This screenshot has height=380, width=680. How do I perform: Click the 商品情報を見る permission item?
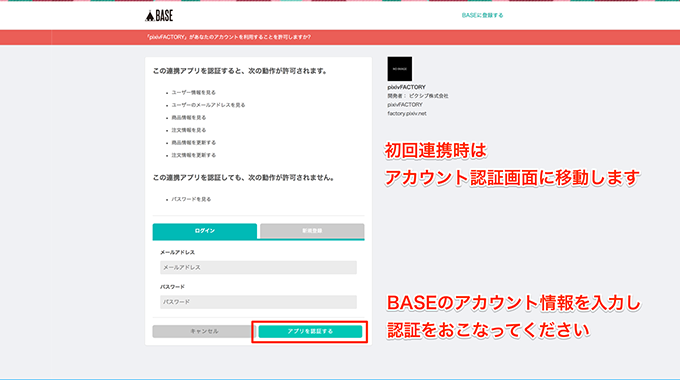[x=189, y=118]
